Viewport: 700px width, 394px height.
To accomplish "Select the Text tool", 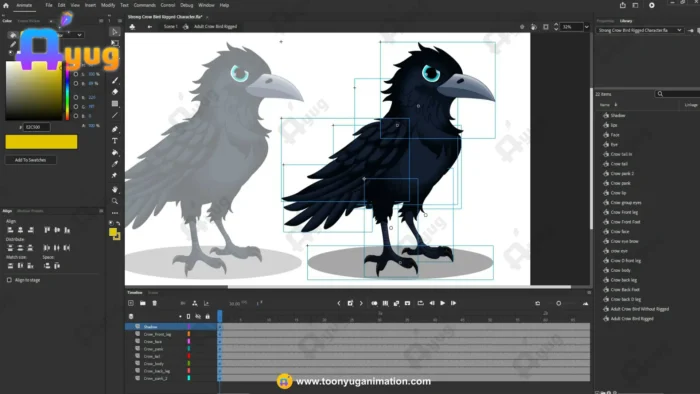I will point(115,141).
